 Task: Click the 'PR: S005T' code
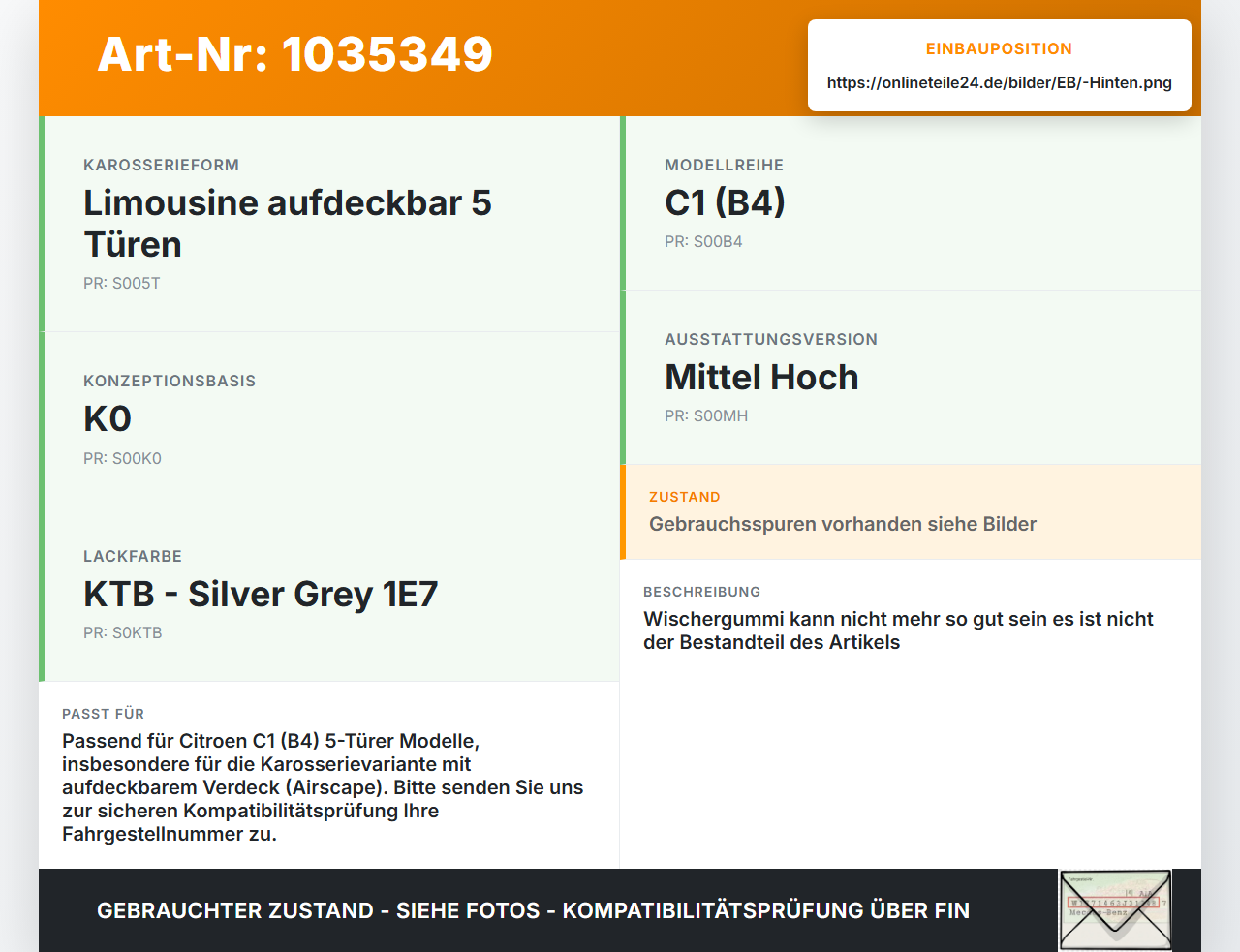click(122, 284)
